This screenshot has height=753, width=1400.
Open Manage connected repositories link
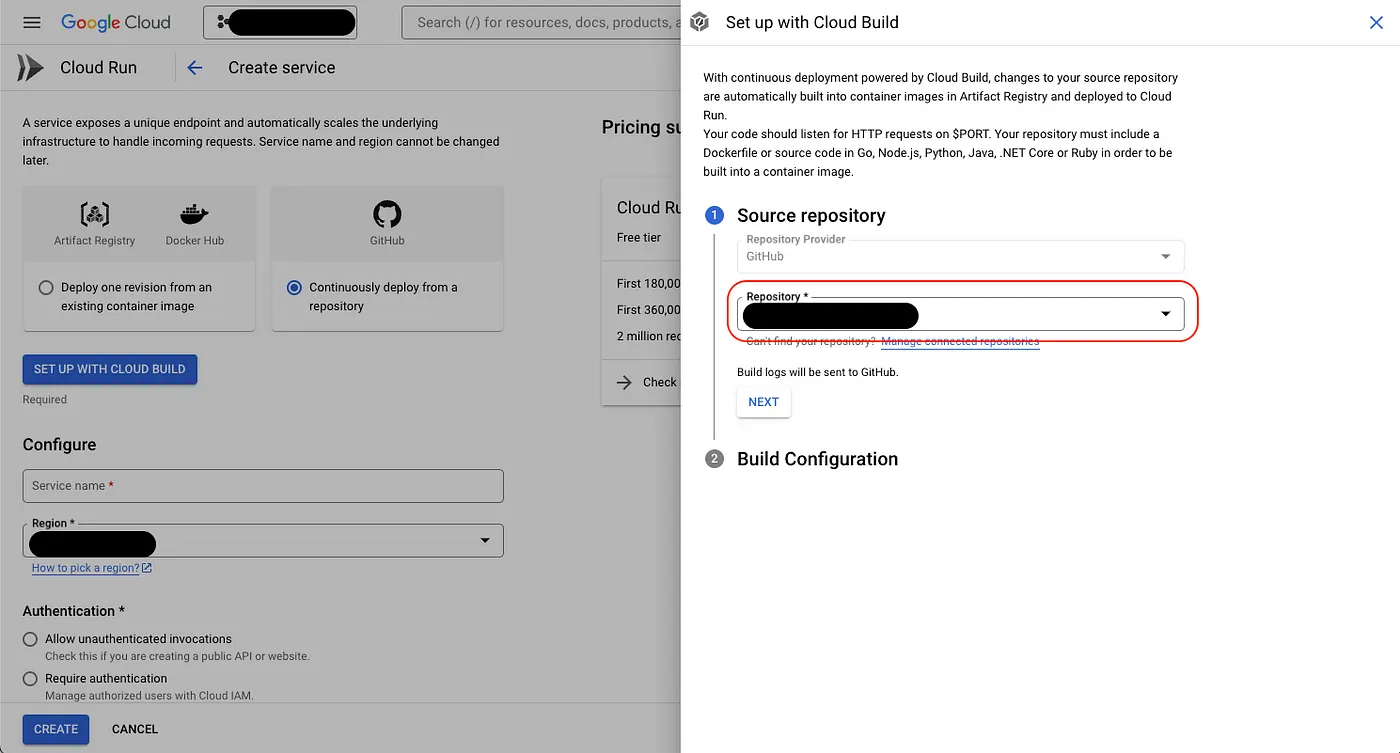(x=960, y=341)
